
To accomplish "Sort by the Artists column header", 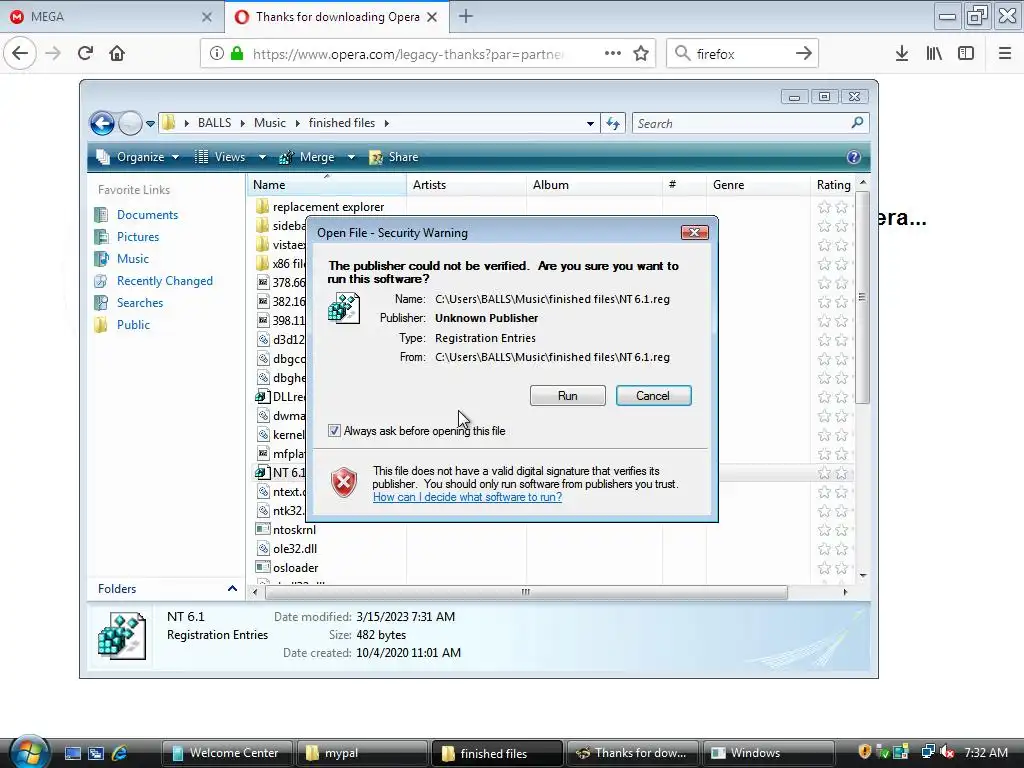I will (x=466, y=185).
